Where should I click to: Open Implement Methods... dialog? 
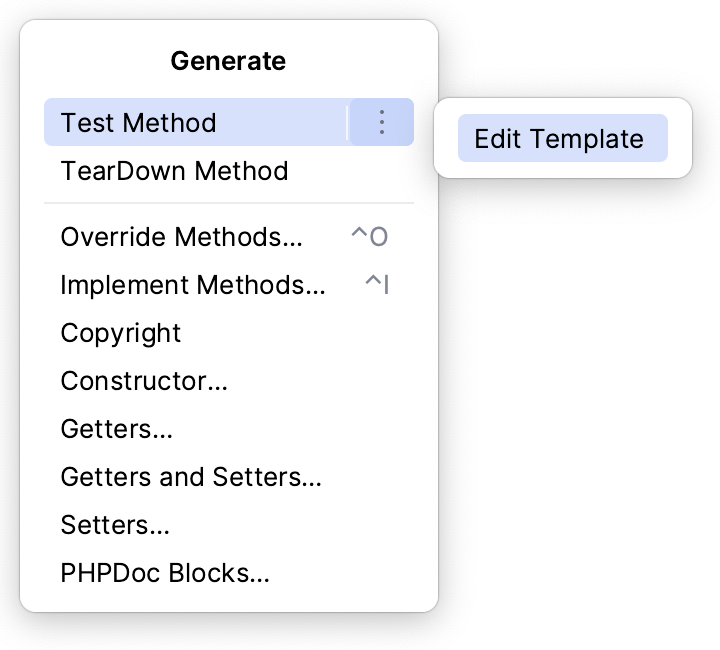193,285
